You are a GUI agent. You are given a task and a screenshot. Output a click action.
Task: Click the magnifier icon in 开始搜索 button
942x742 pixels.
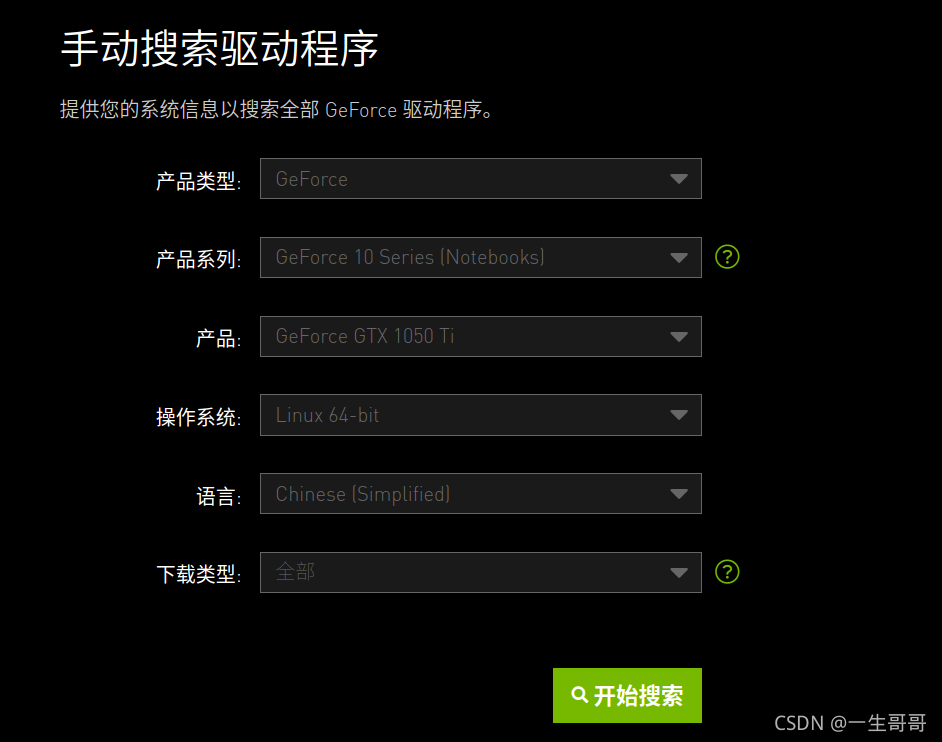point(579,695)
